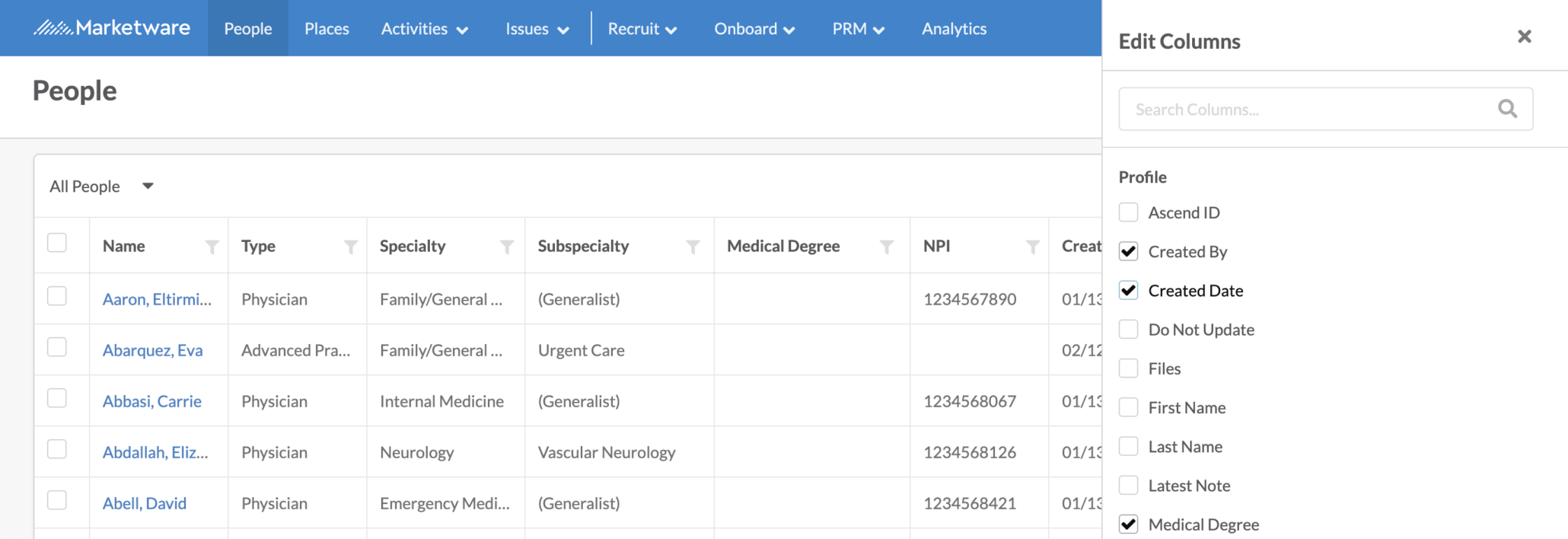Sort by the Subspecialty column header
1568x539 pixels.
tap(583, 246)
